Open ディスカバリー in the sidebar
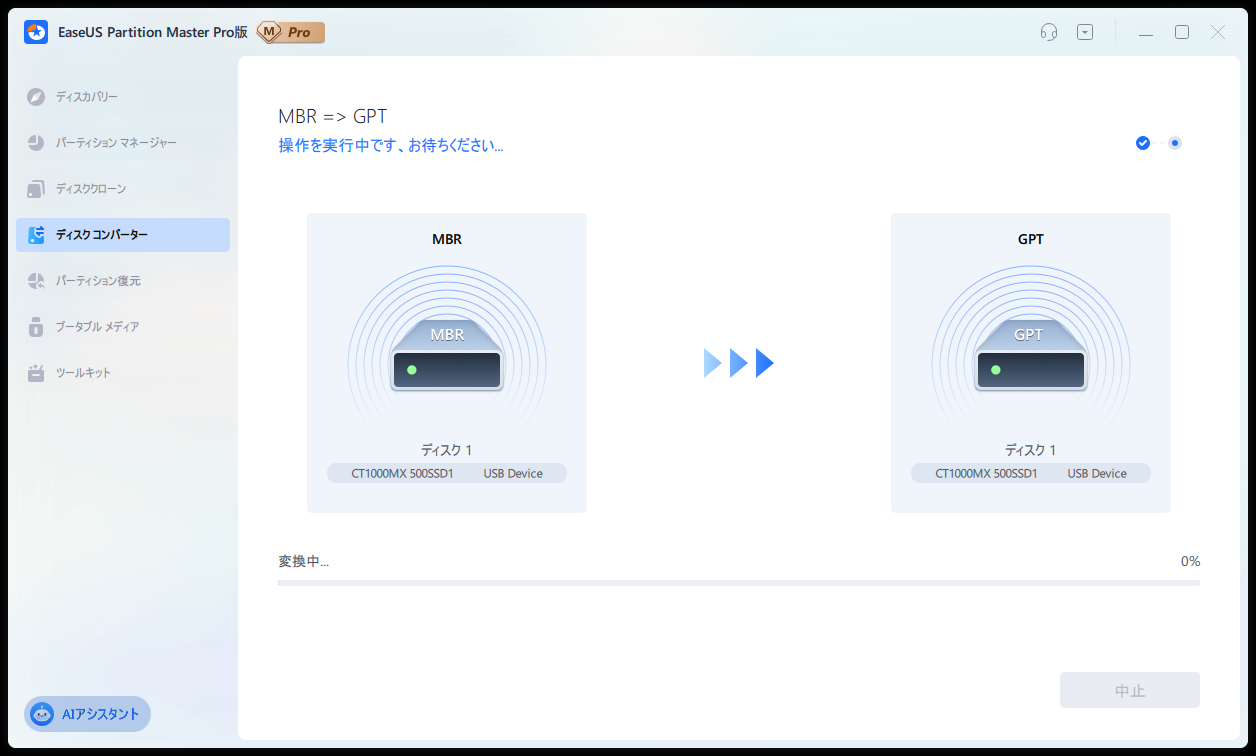 tap(123, 97)
